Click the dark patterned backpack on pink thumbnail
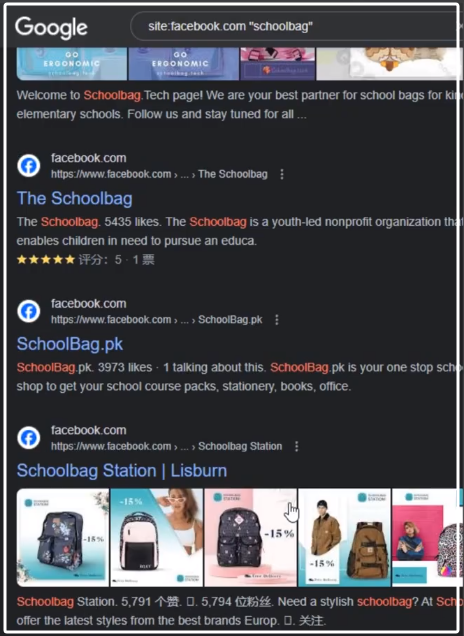Viewport: 464px width, 636px height. pos(251,537)
